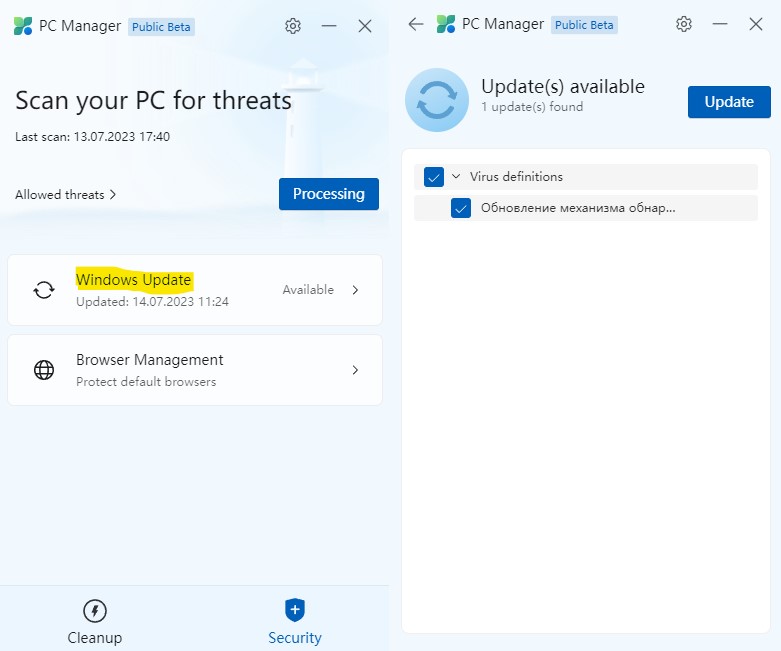The height and width of the screenshot is (651, 781).
Task: Go back using the arrow in the right window
Action: (x=415, y=24)
